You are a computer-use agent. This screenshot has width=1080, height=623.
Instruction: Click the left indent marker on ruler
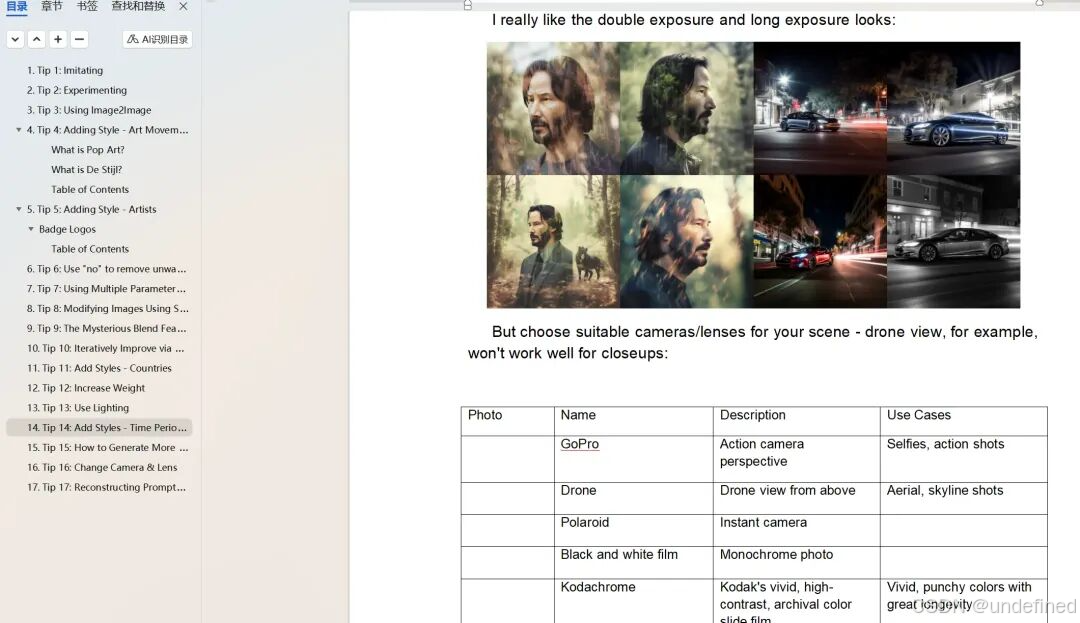[x=468, y=5]
